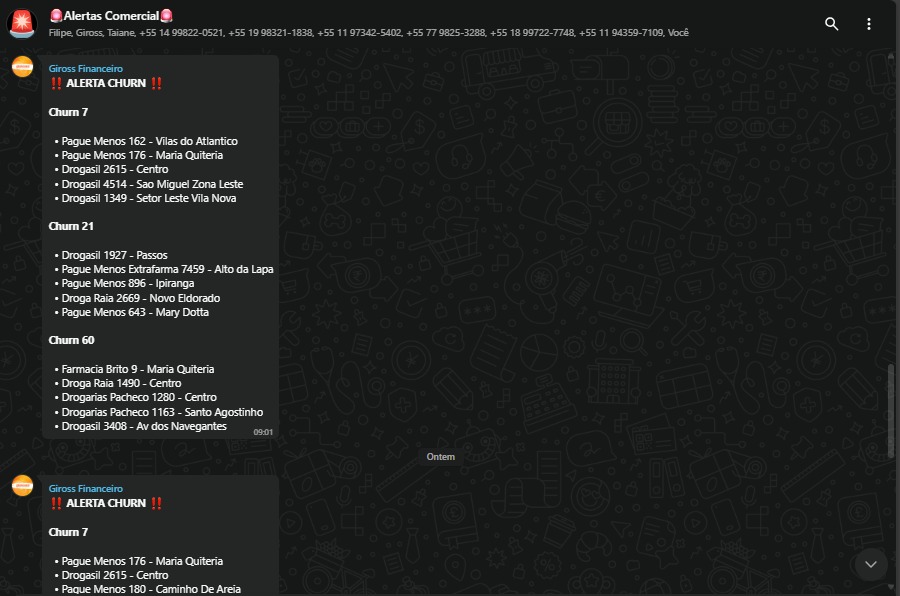The height and width of the screenshot is (596, 900).
Task: Select Pague Menos 162 - Vilas do Atlantico
Action: pyautogui.click(x=149, y=141)
